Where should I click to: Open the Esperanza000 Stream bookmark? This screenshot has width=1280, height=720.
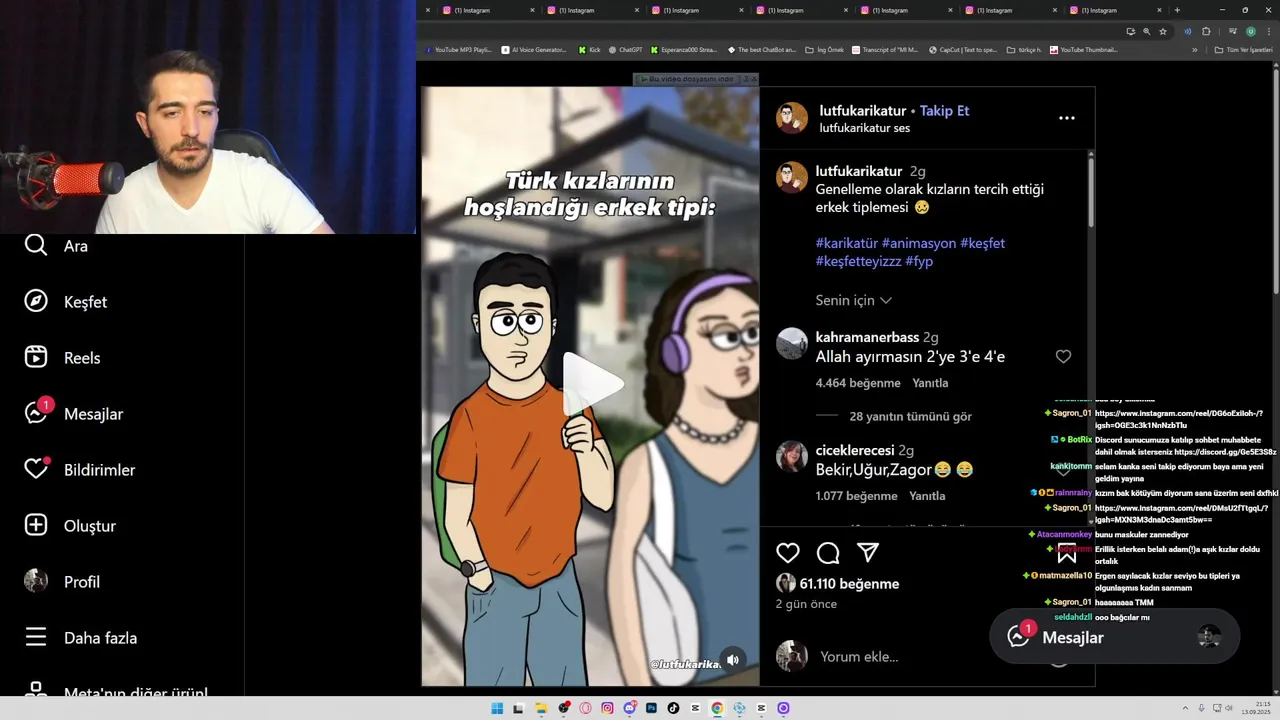[684, 49]
